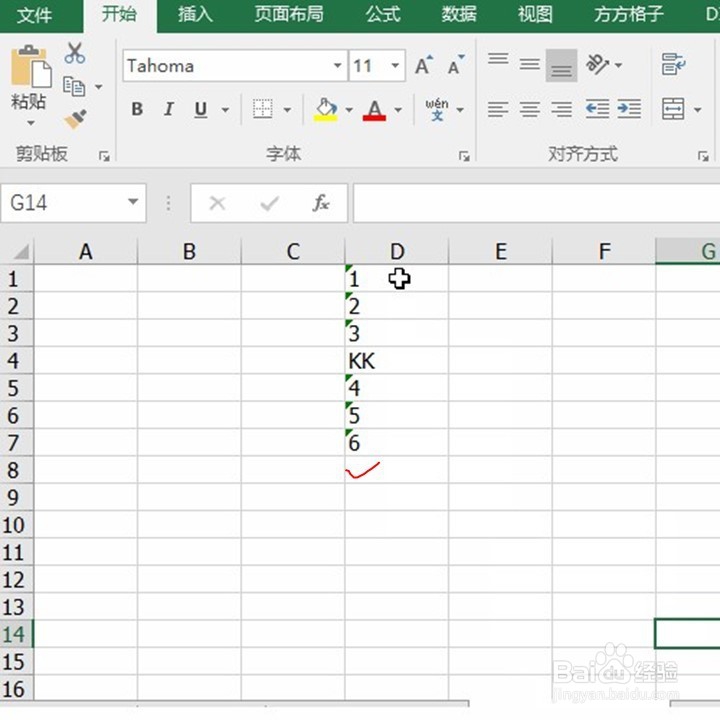
Task: Toggle Underline formatting
Action: [201, 109]
